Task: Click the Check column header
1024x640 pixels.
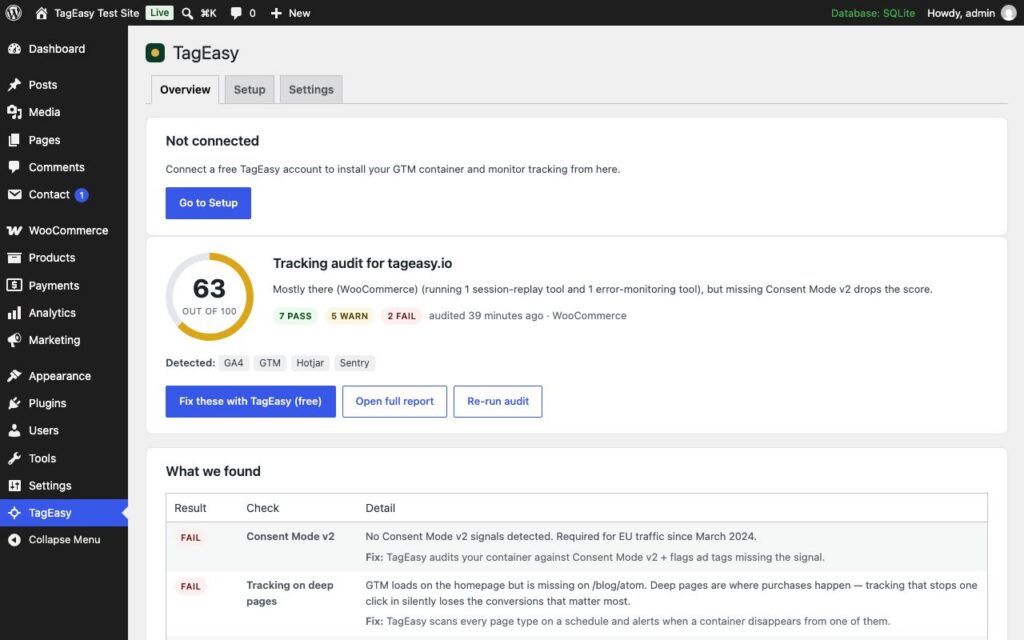Action: click(x=263, y=508)
